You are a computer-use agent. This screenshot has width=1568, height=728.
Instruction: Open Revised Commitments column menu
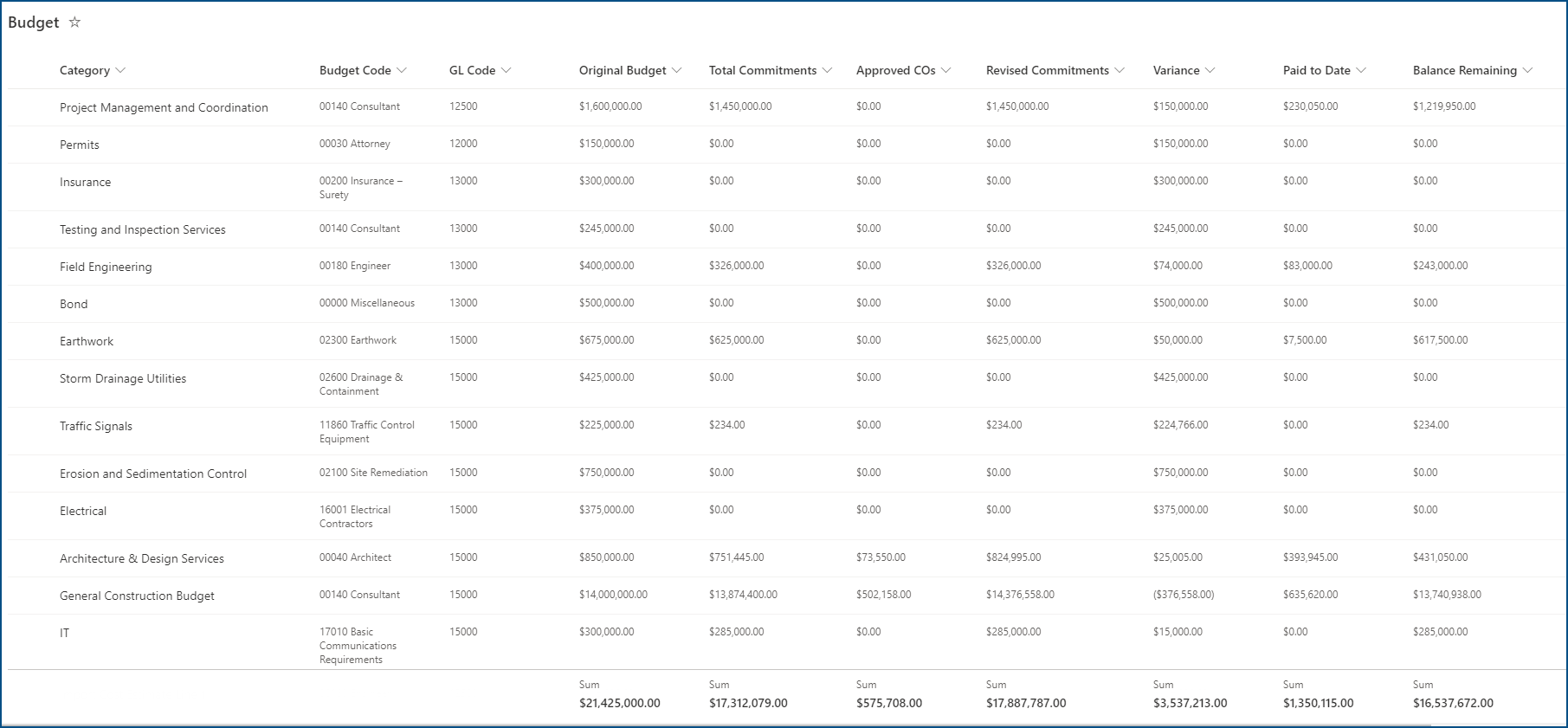point(1120,70)
